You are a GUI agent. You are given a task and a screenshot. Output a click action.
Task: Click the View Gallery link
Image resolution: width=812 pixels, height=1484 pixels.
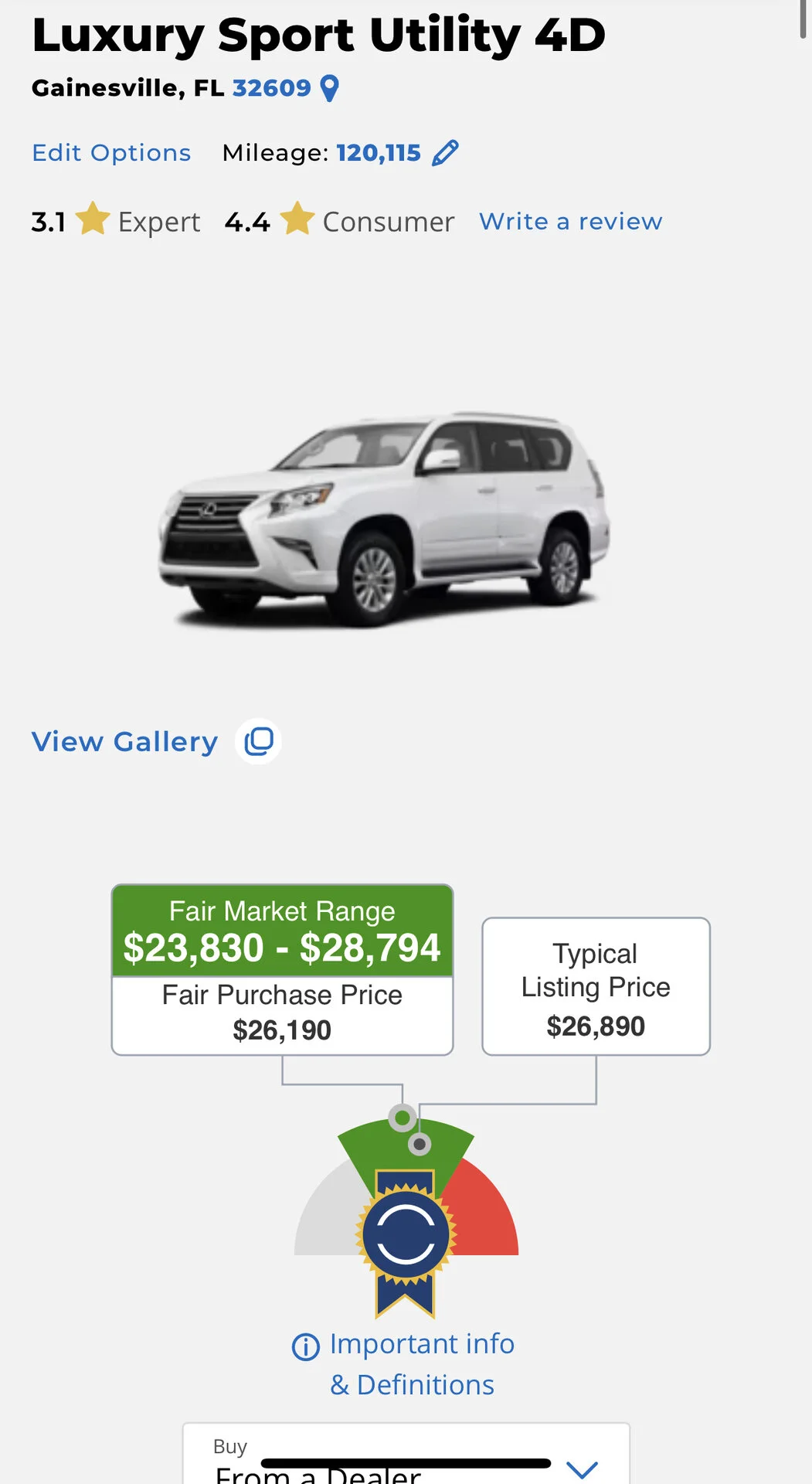[124, 742]
